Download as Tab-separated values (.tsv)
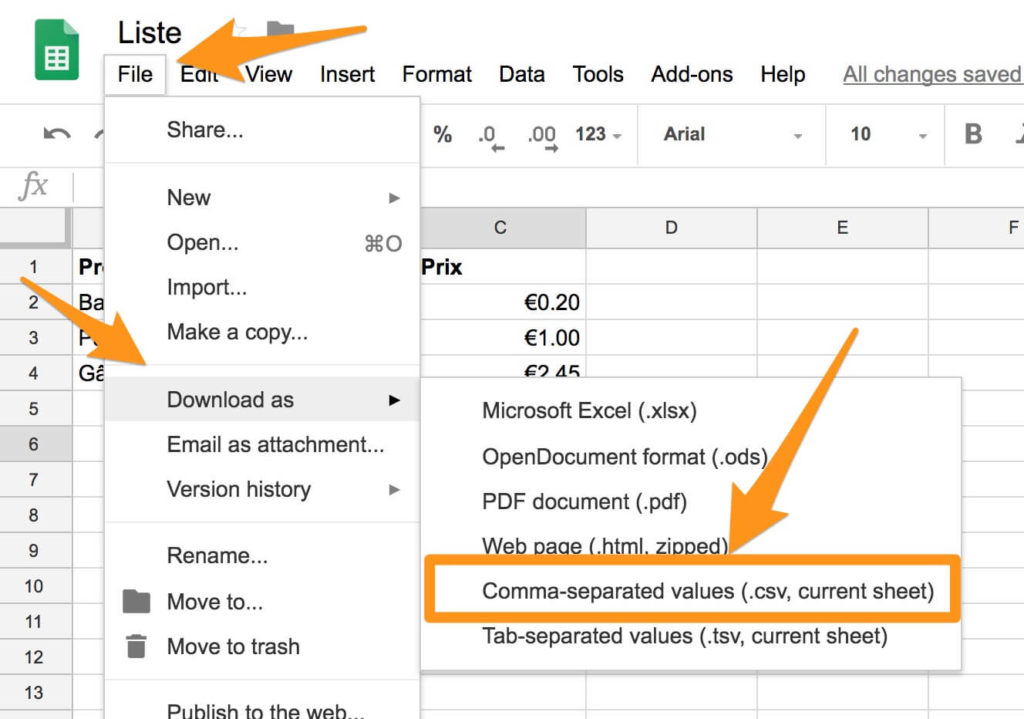This screenshot has height=719, width=1024. click(x=691, y=636)
